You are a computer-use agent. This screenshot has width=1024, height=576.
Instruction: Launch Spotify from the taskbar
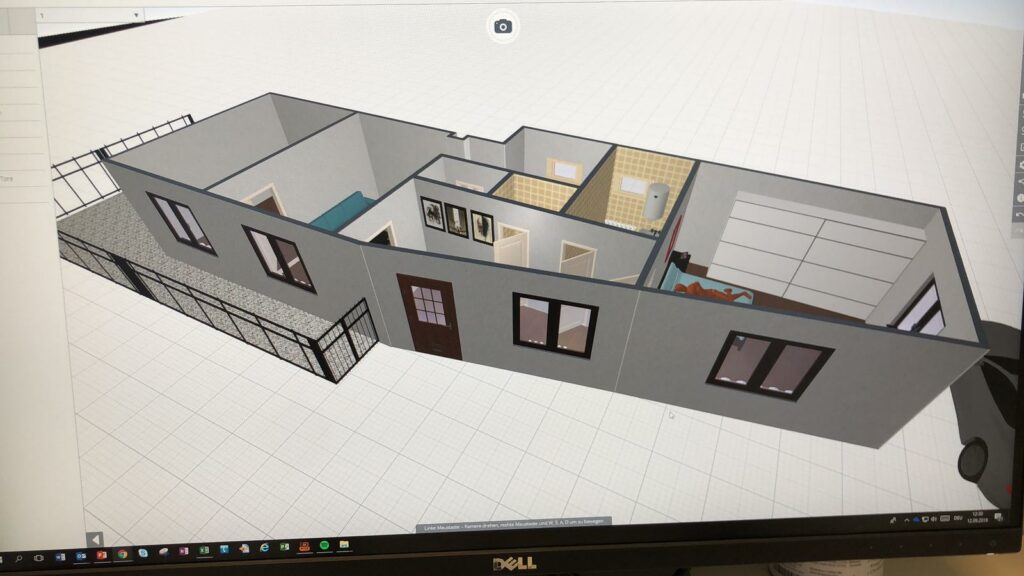324,545
